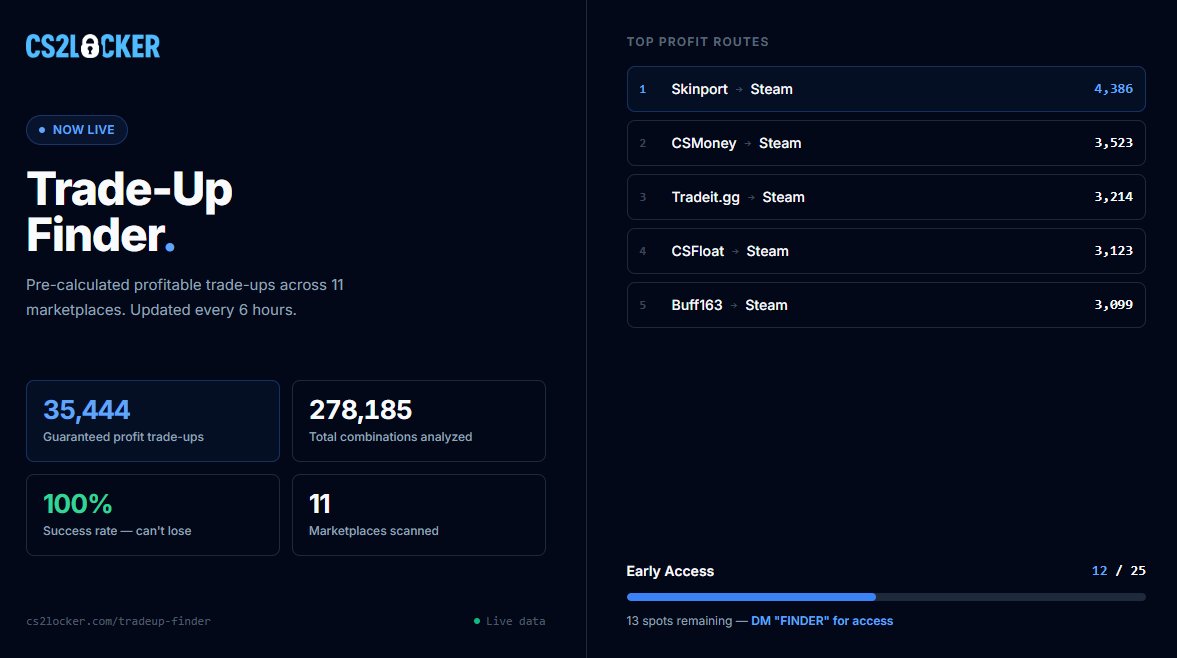The image size is (1177, 658).
Task: Click the 3,523 value in CSMoney row
Action: tap(1113, 143)
